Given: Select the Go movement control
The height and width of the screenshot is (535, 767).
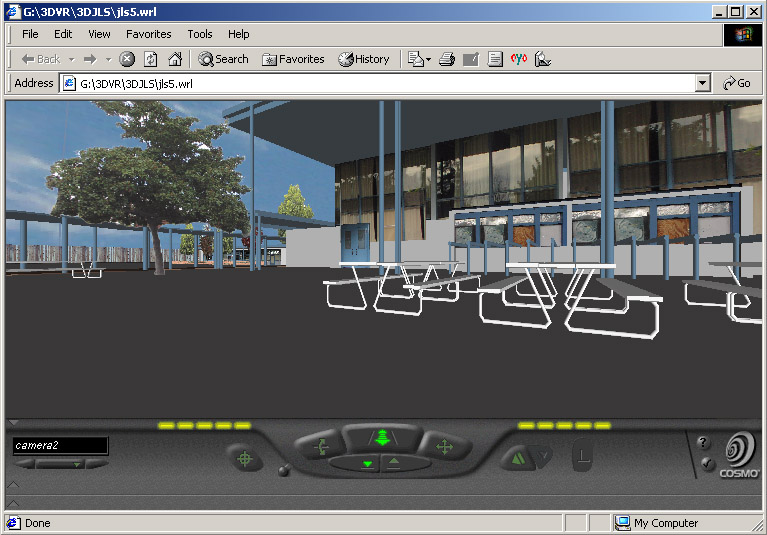Looking at the screenshot, I should (x=382, y=437).
